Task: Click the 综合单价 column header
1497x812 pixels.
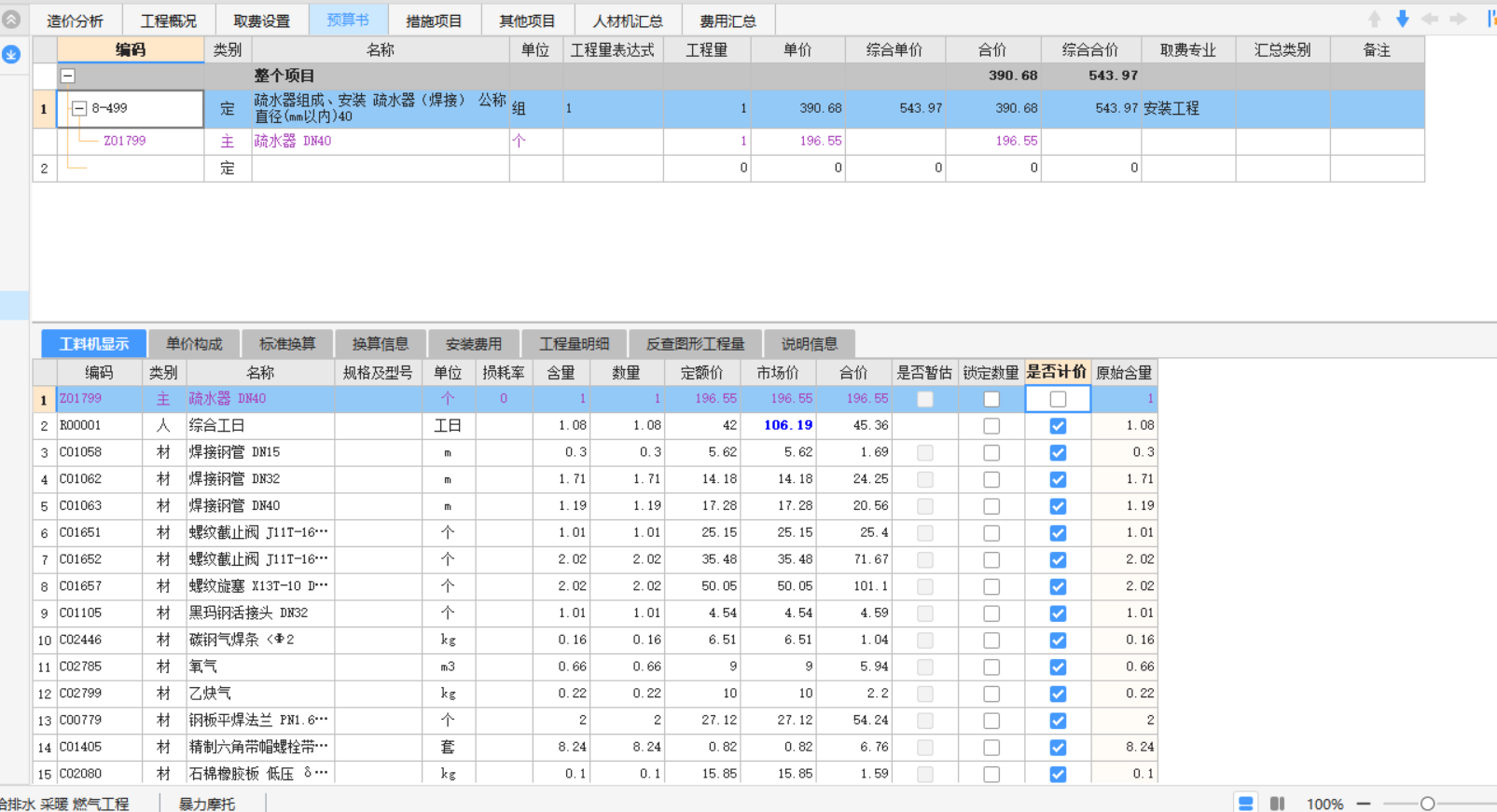Action: click(x=894, y=50)
